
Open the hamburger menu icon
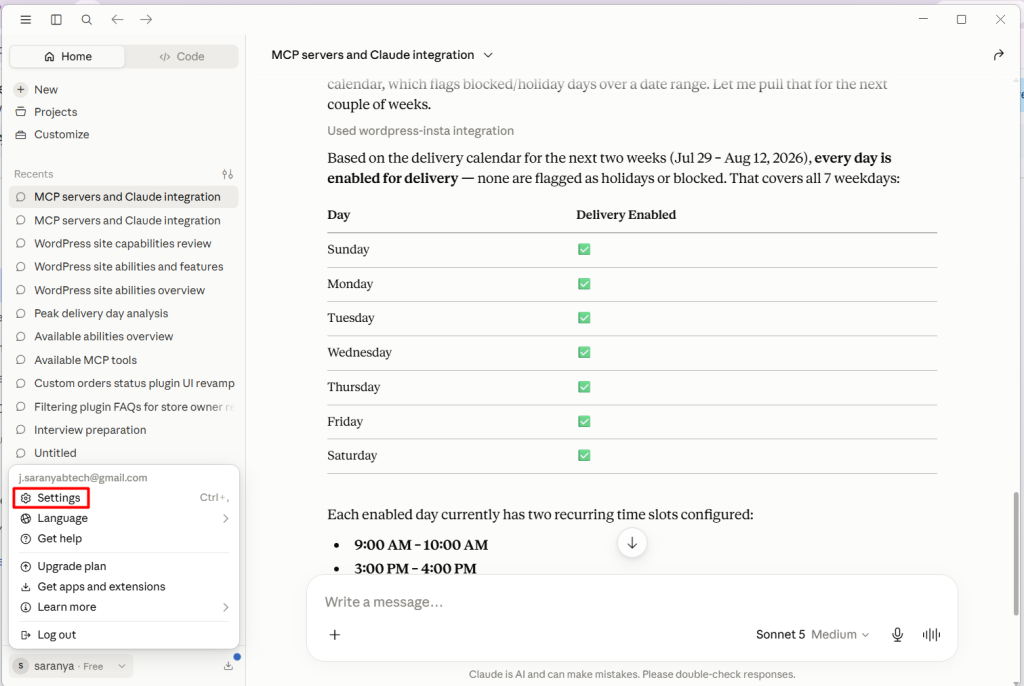tap(25, 20)
